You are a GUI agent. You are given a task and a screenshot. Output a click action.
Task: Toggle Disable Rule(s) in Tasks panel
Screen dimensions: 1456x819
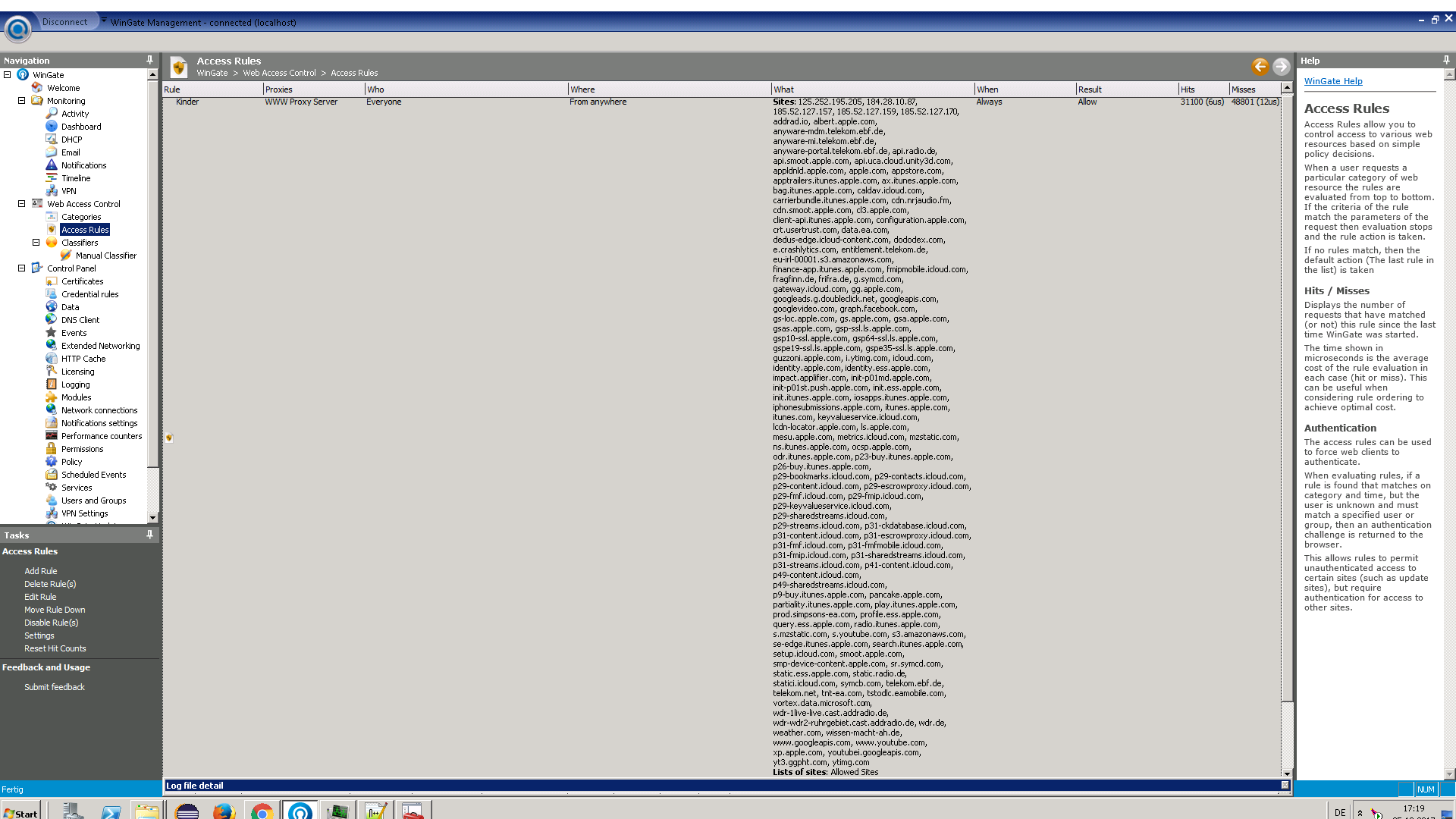[51, 622]
